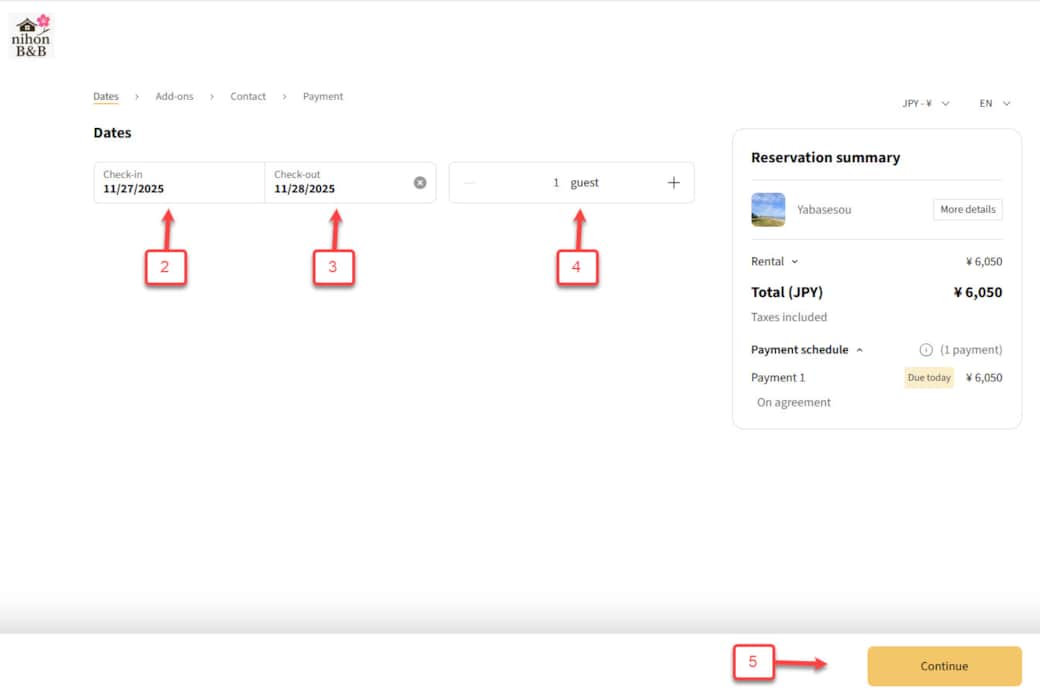1040x695 pixels.
Task: Collapse the Payment schedule section
Action: (806, 350)
